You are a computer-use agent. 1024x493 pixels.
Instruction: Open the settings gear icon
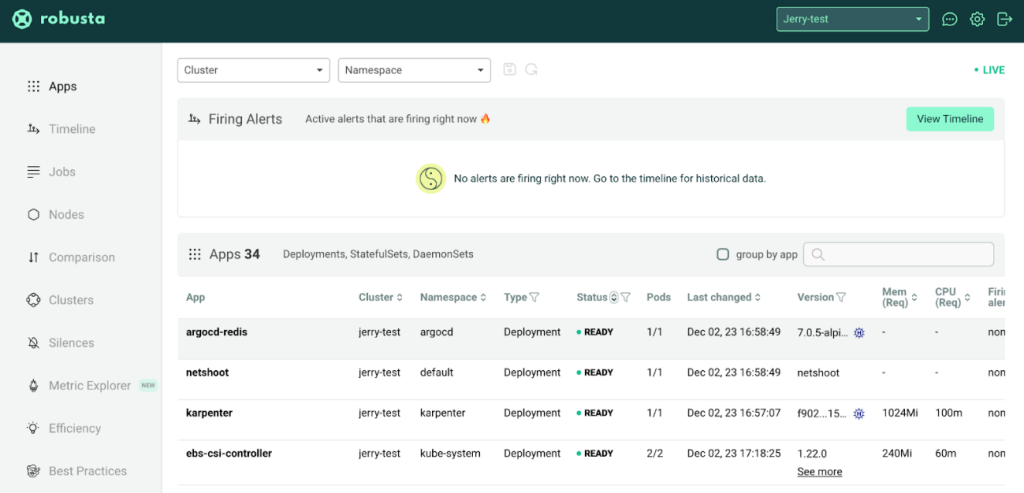pos(977,19)
